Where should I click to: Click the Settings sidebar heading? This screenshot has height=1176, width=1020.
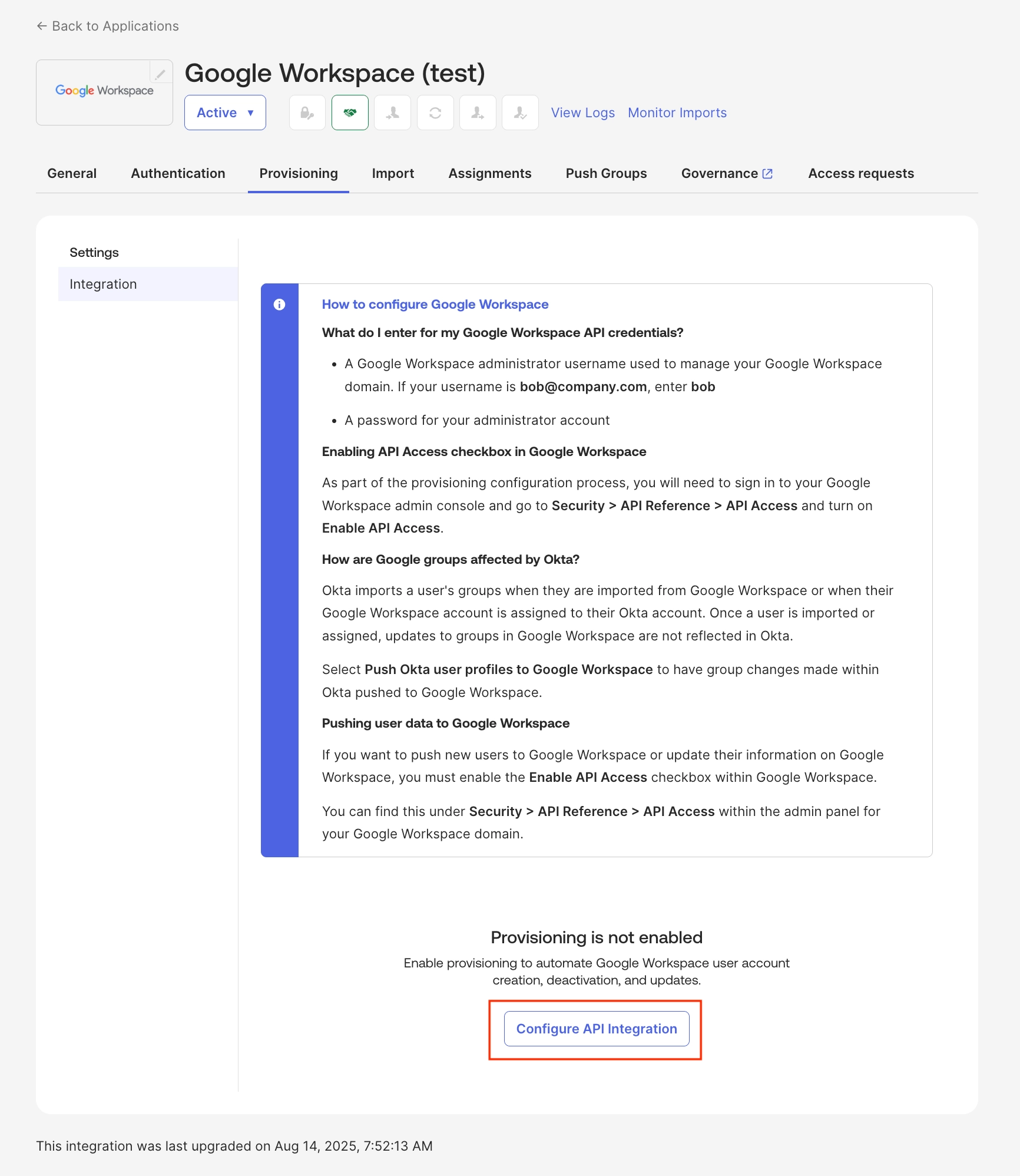click(x=94, y=253)
